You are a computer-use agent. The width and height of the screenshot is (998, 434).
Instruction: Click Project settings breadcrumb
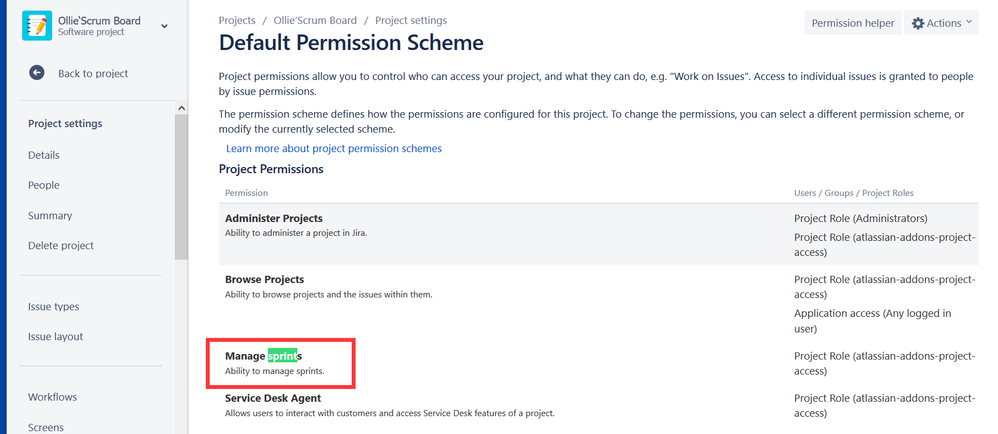point(411,20)
